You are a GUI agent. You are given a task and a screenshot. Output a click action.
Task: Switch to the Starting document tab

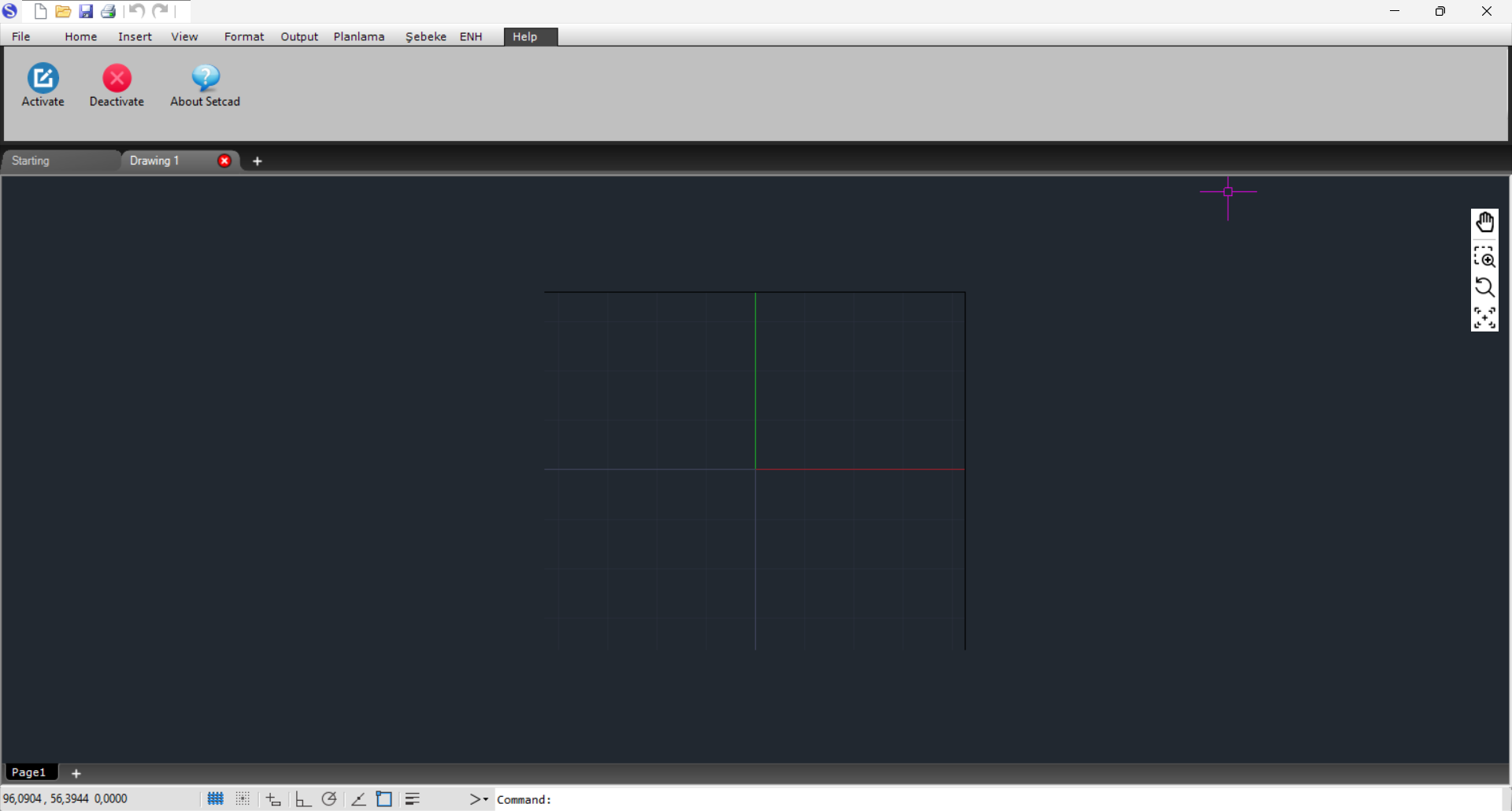click(x=60, y=161)
